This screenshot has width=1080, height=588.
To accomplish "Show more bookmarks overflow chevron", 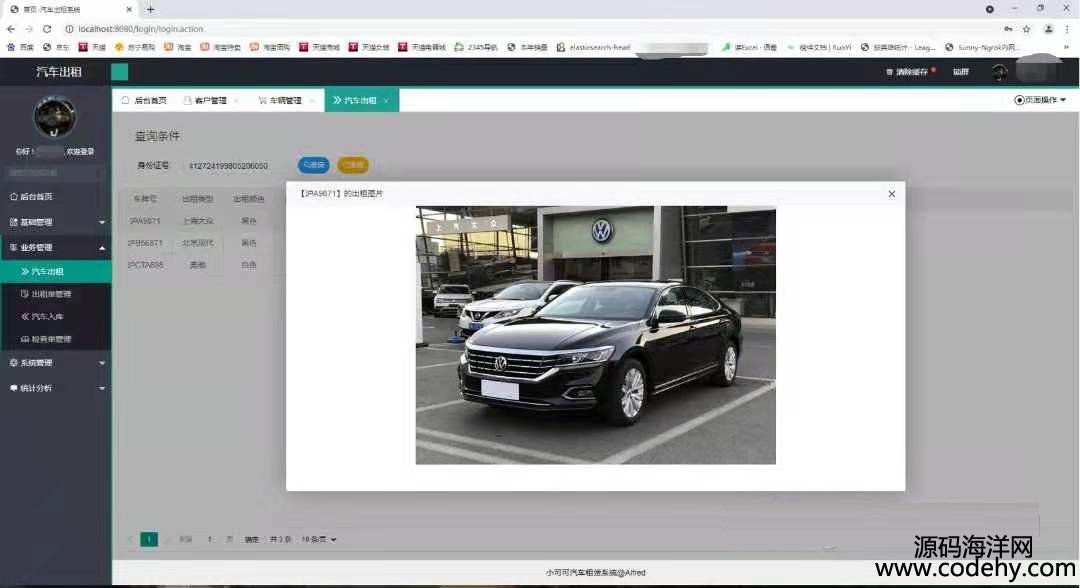I will click(1066, 48).
